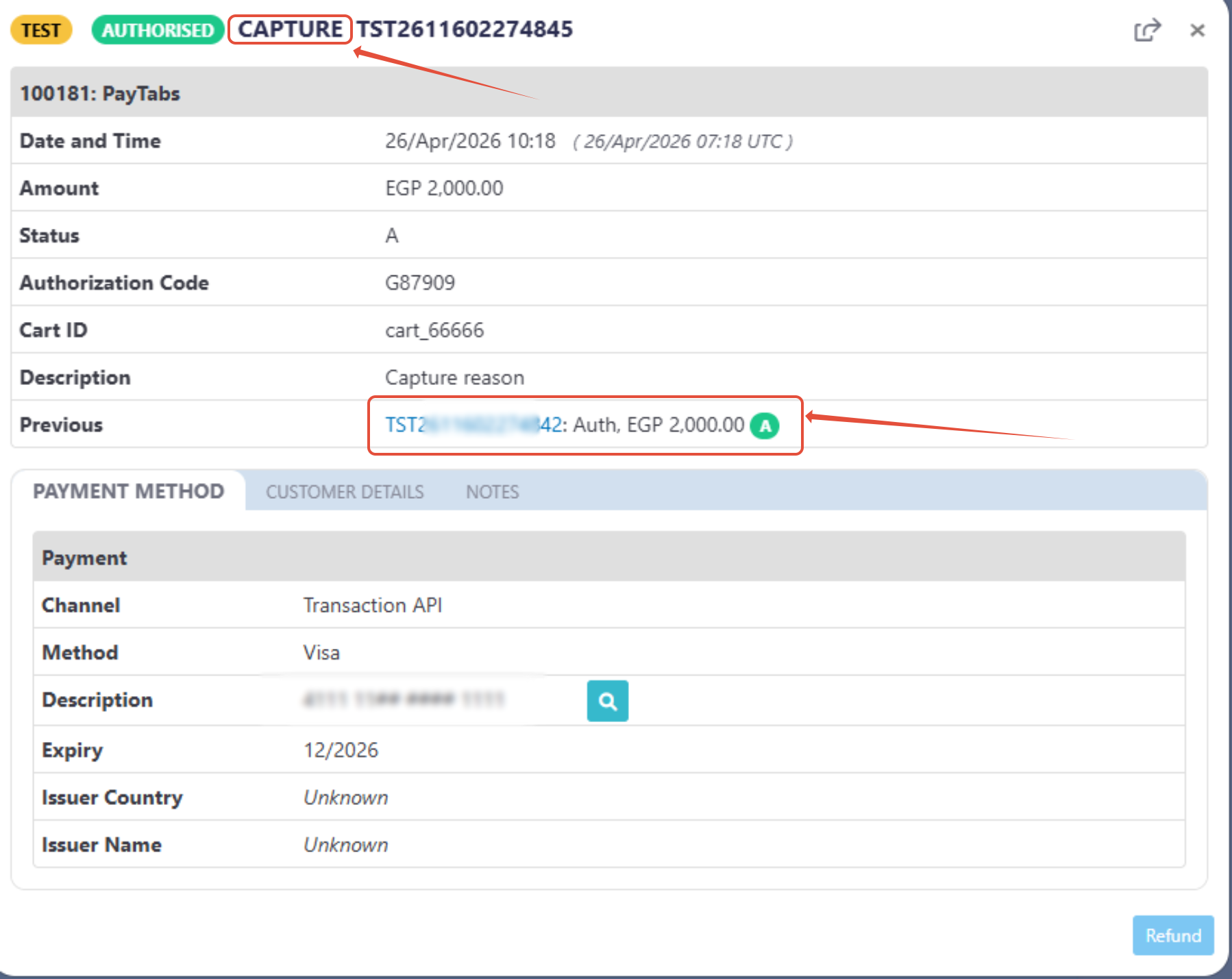Select the blurred card number
Screen dimensions: 1232x979
(x=404, y=699)
